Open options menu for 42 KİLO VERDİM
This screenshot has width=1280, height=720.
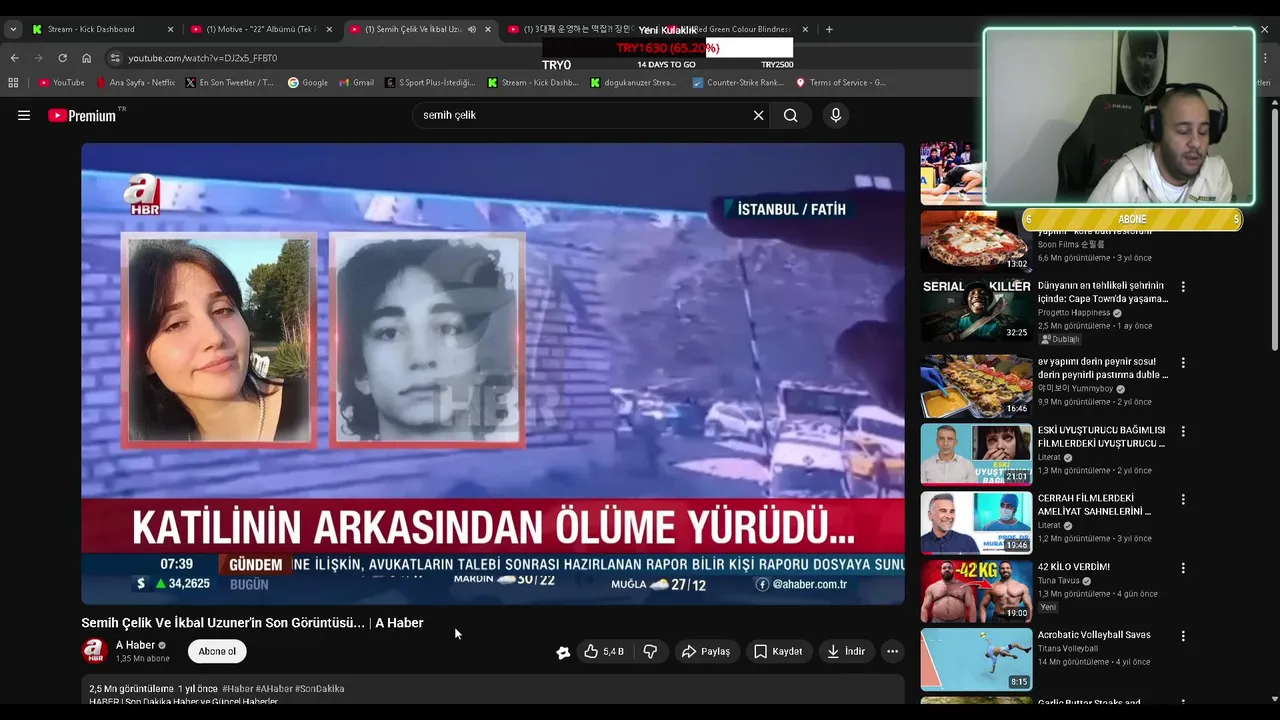1183,567
